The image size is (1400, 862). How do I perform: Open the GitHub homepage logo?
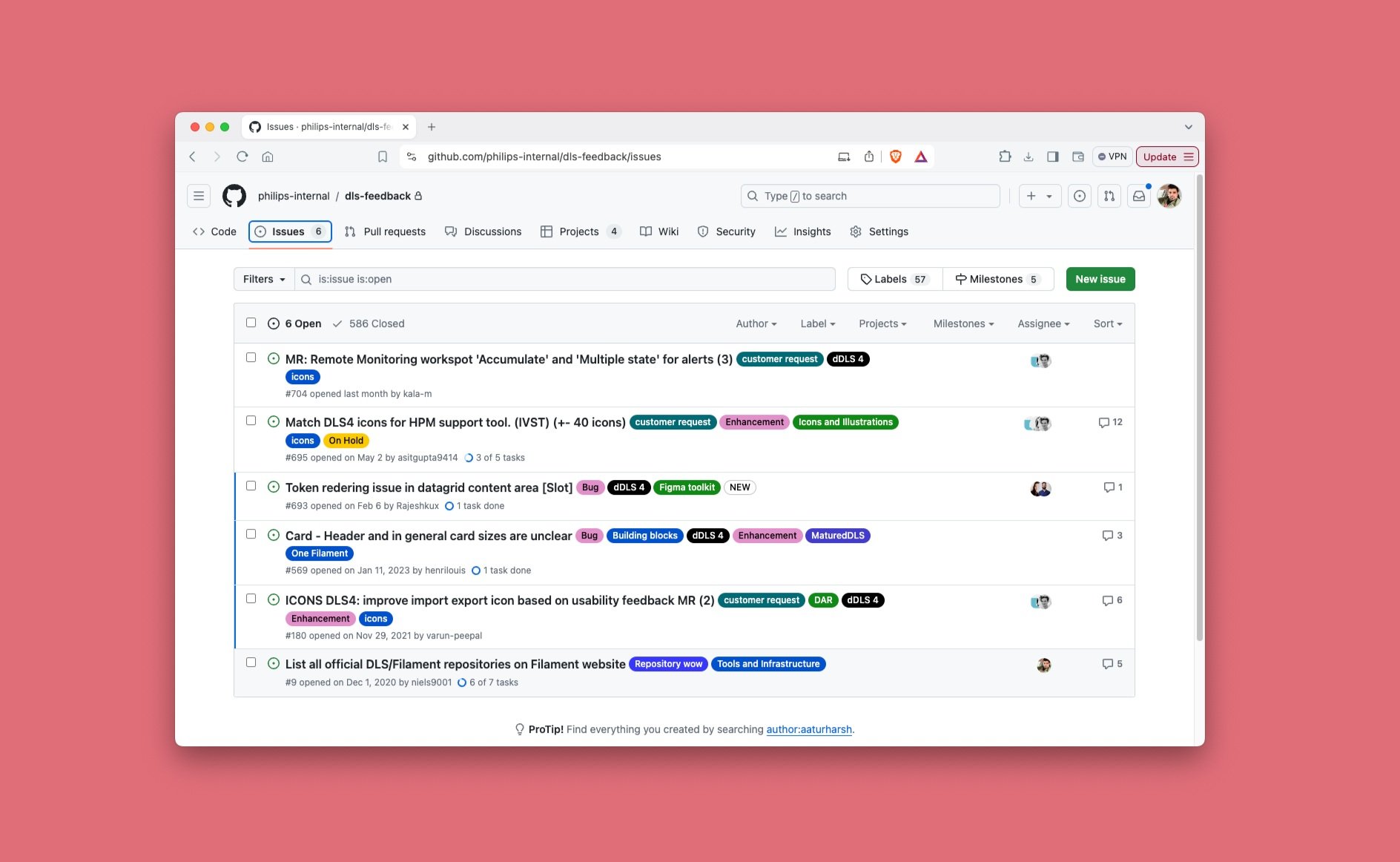[x=234, y=196]
